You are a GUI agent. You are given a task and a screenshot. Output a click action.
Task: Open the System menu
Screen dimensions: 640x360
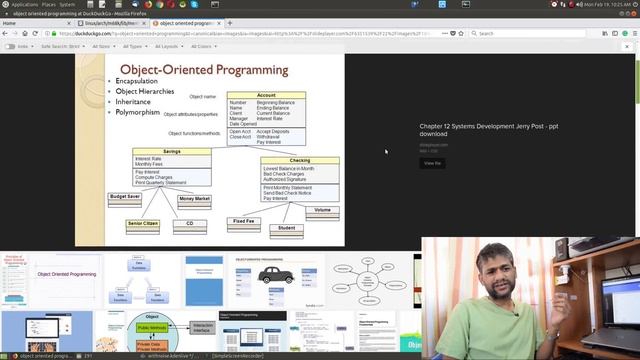pos(67,4)
